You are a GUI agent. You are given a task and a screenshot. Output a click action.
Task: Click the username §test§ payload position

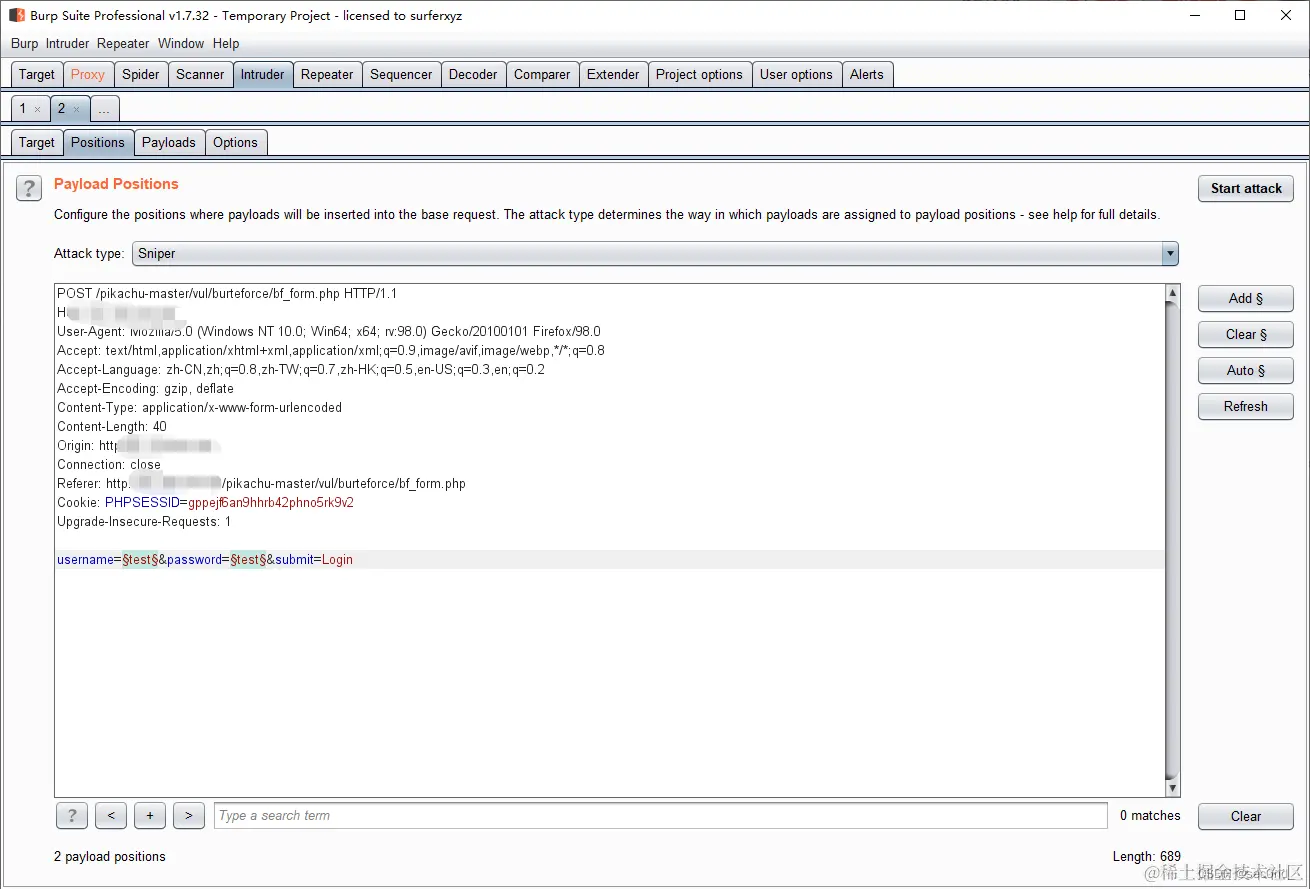tap(140, 560)
